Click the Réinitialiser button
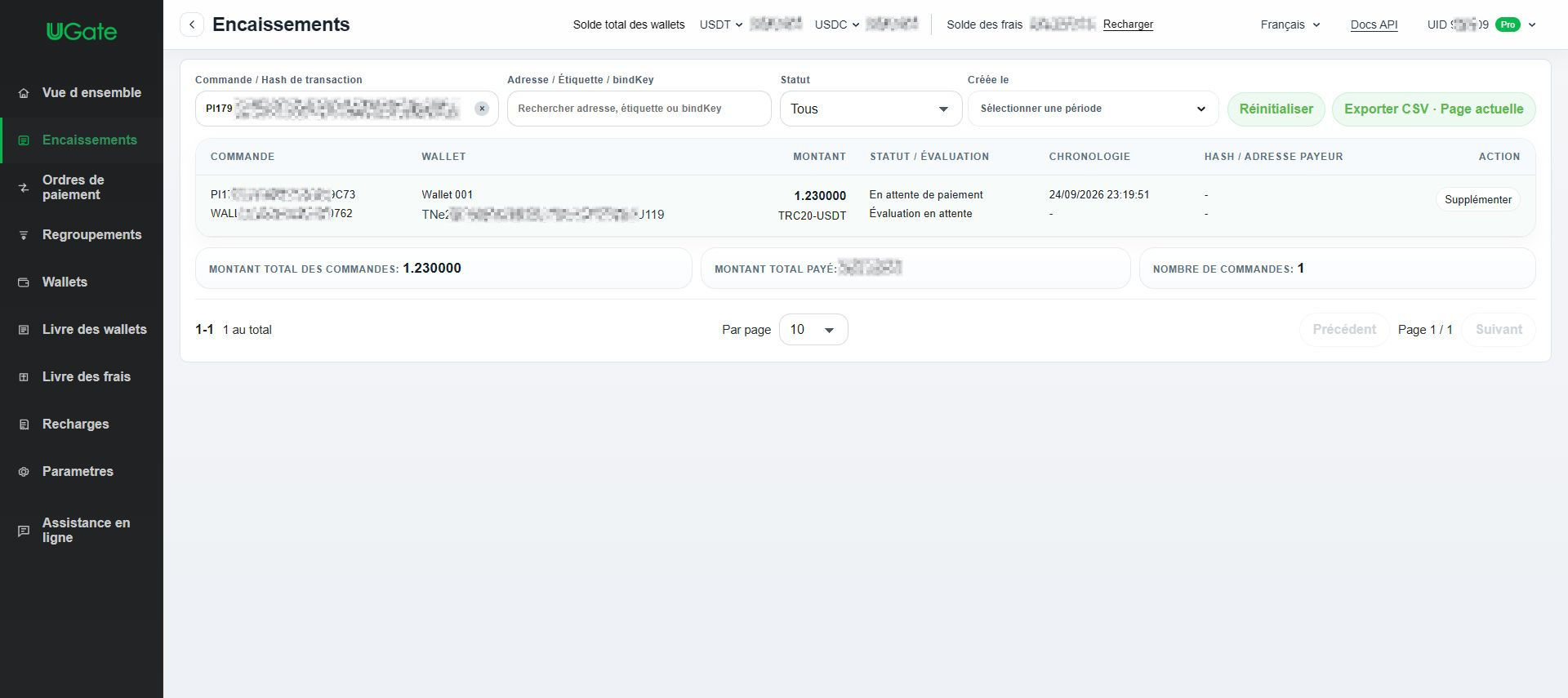 tap(1276, 109)
